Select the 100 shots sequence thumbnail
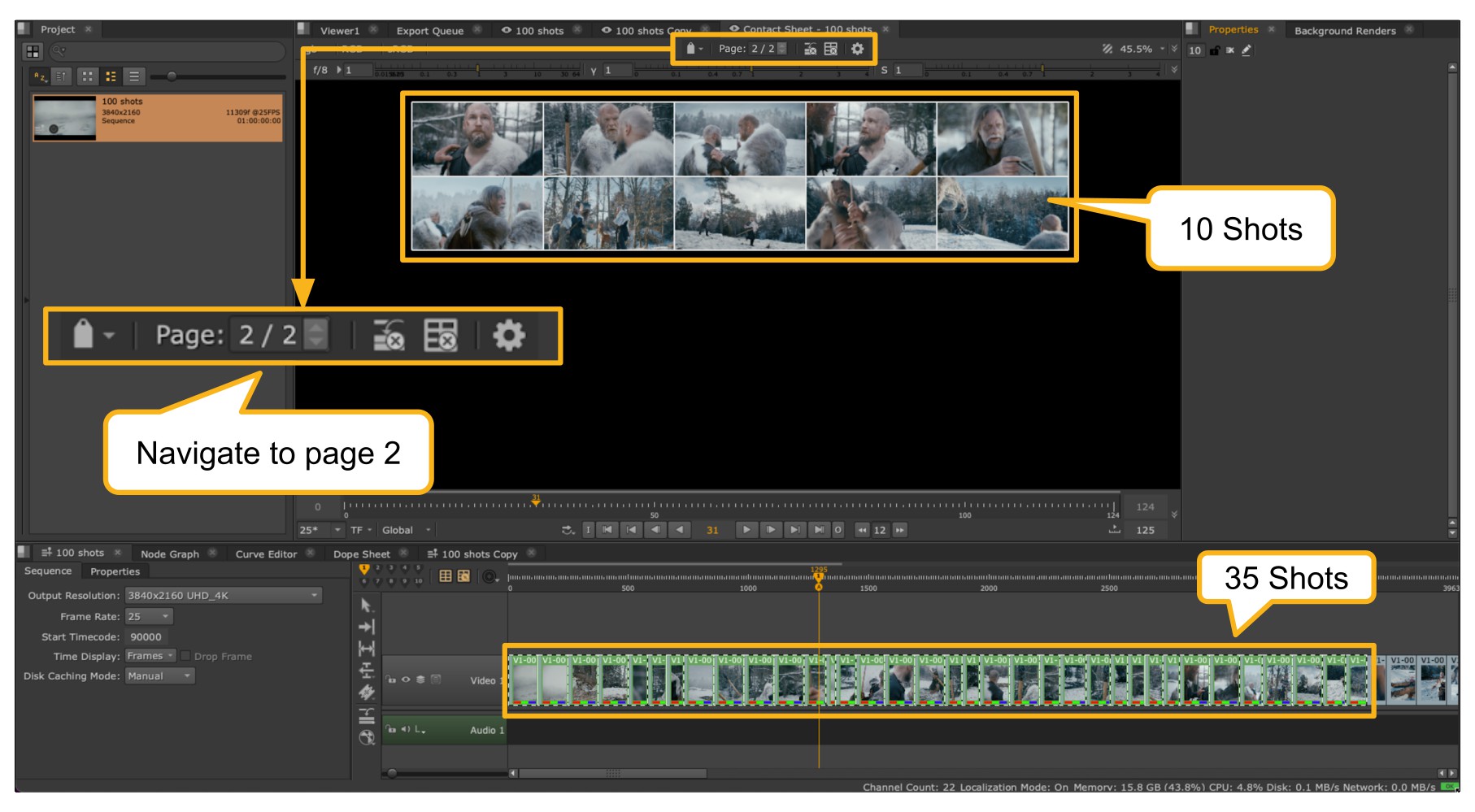This screenshot has height=812, width=1475. [x=64, y=119]
